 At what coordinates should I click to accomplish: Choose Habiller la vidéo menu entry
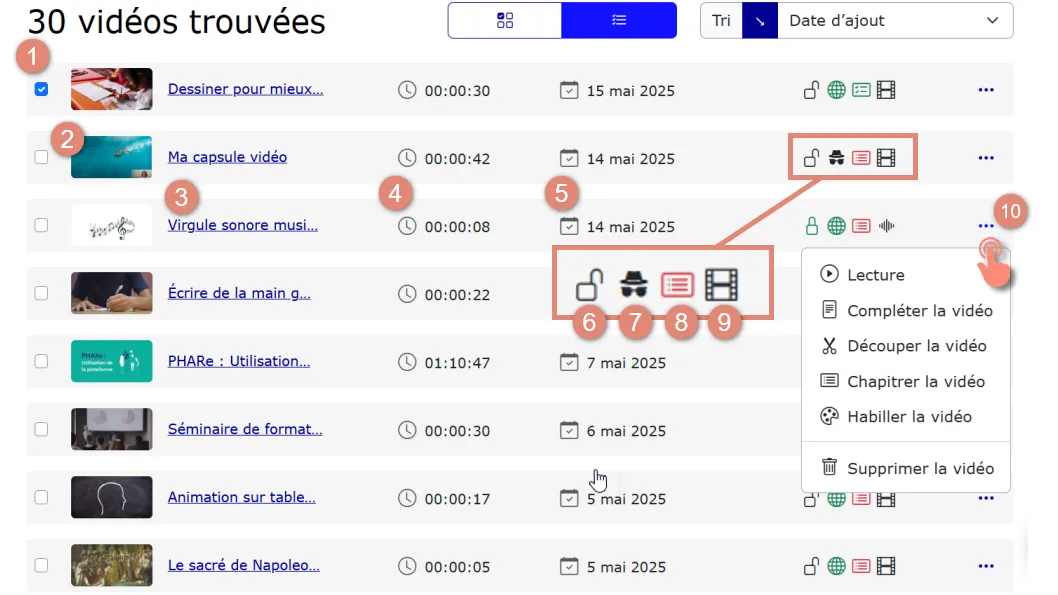pos(906,416)
